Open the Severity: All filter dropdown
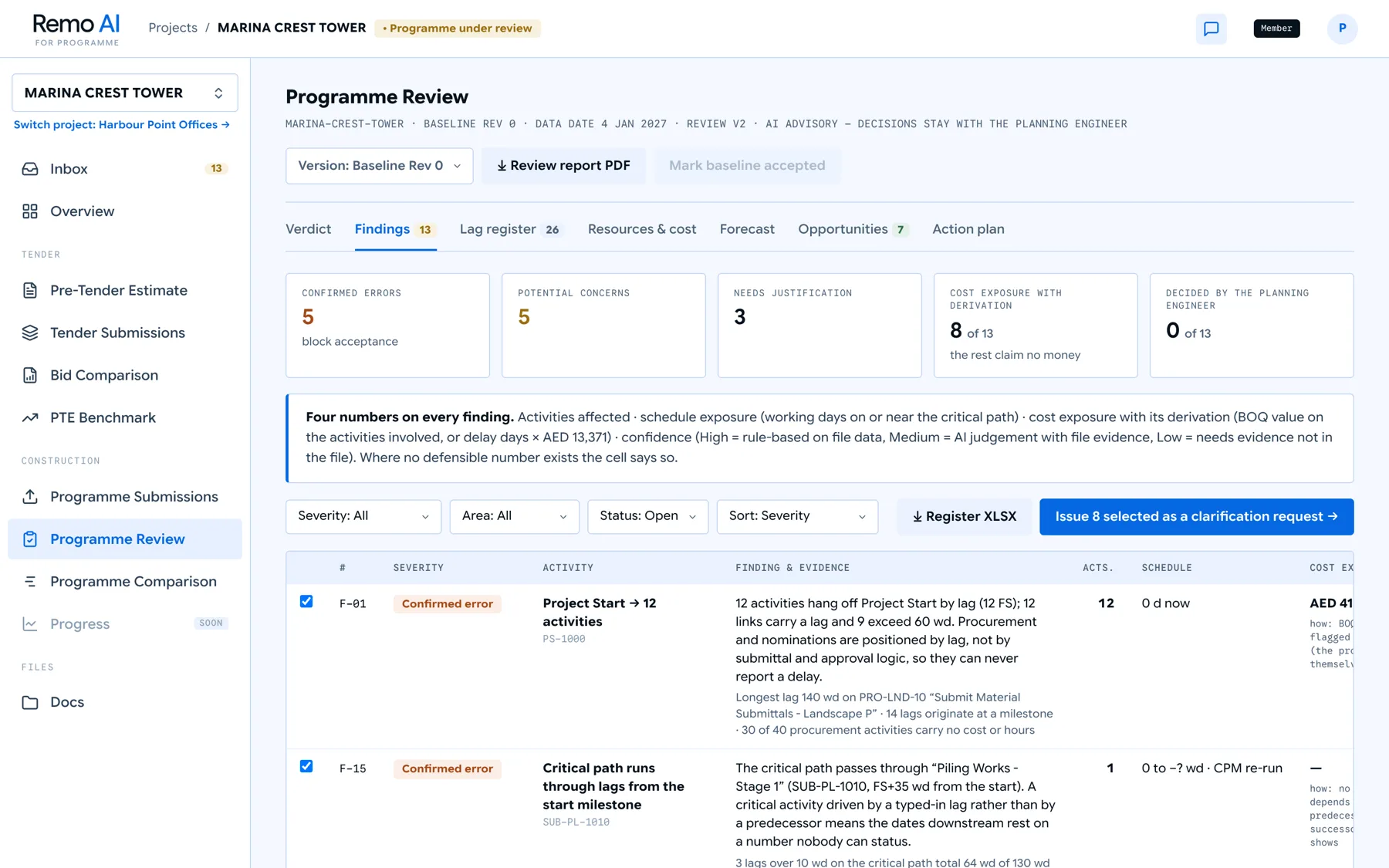The width and height of the screenshot is (1389, 868). point(363,516)
